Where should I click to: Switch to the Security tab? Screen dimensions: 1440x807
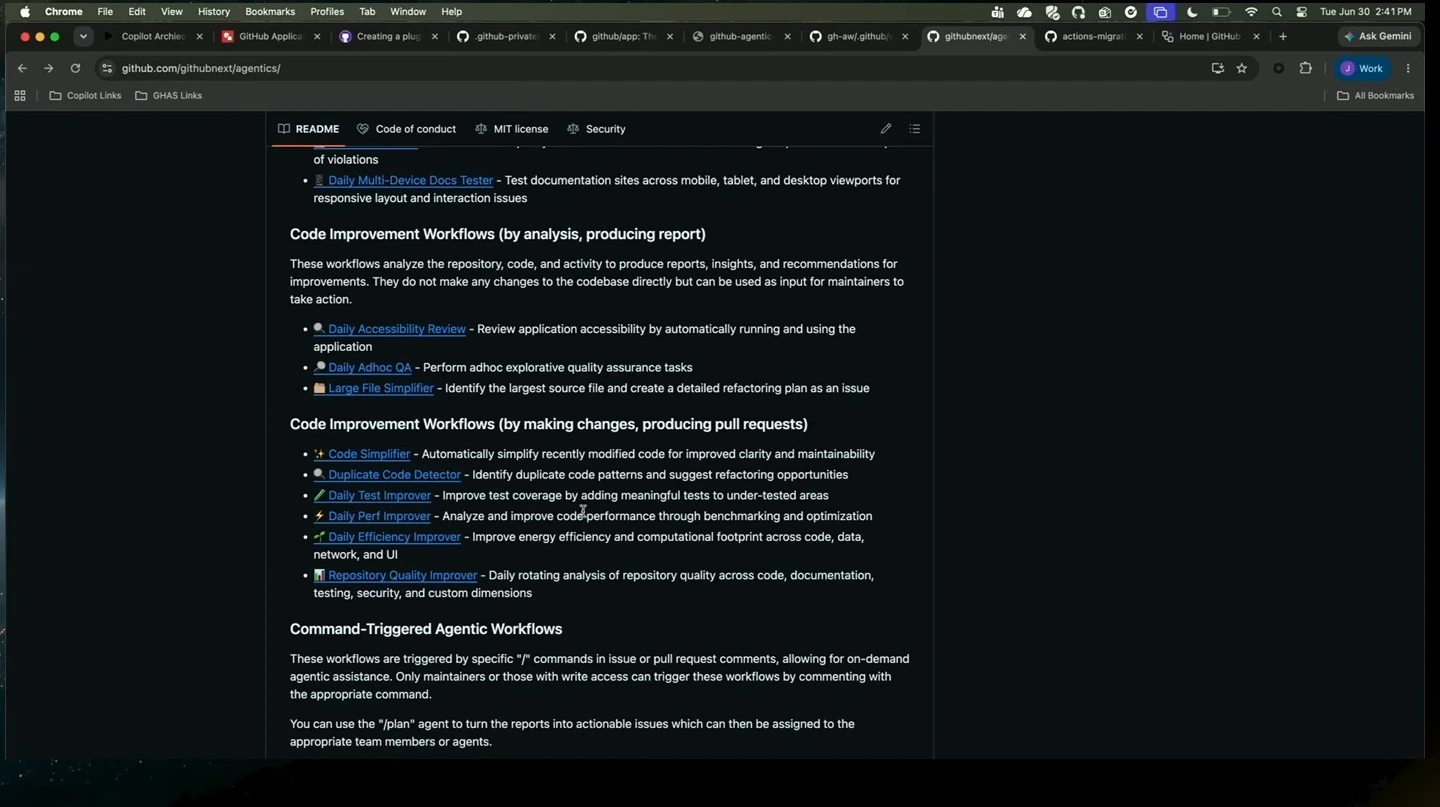[596, 129]
